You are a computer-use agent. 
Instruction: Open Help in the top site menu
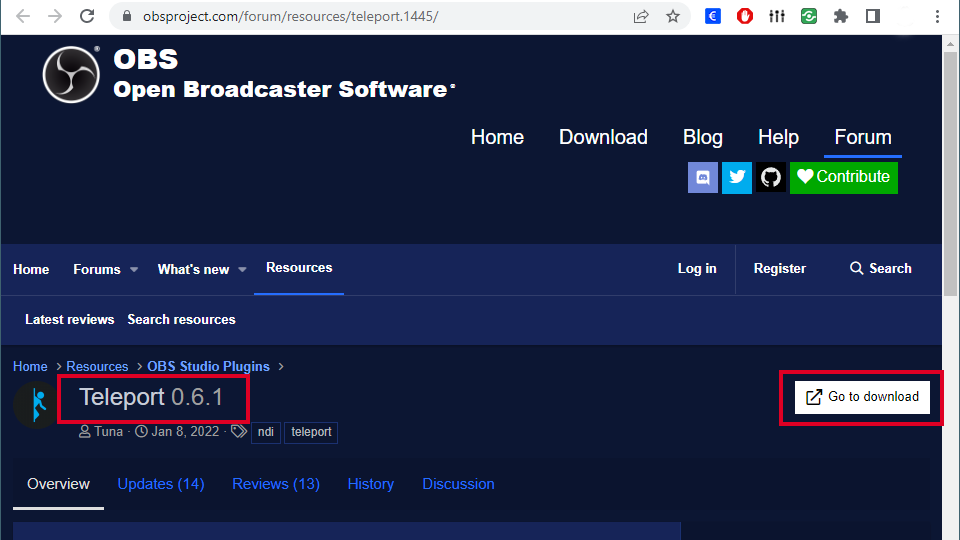tap(778, 137)
